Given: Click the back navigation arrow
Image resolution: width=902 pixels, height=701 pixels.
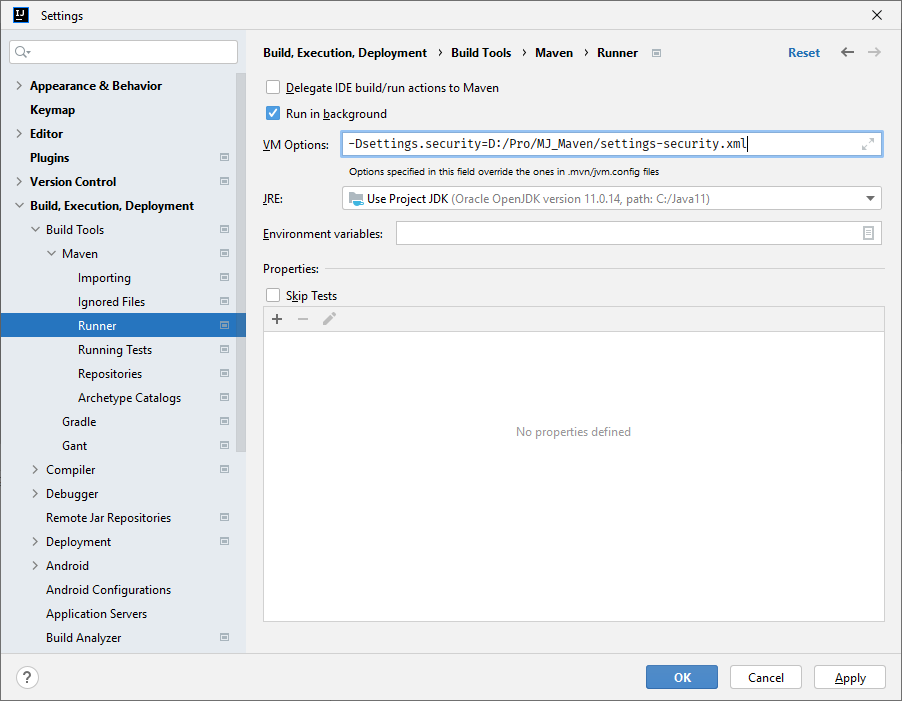Looking at the screenshot, I should tap(847, 53).
